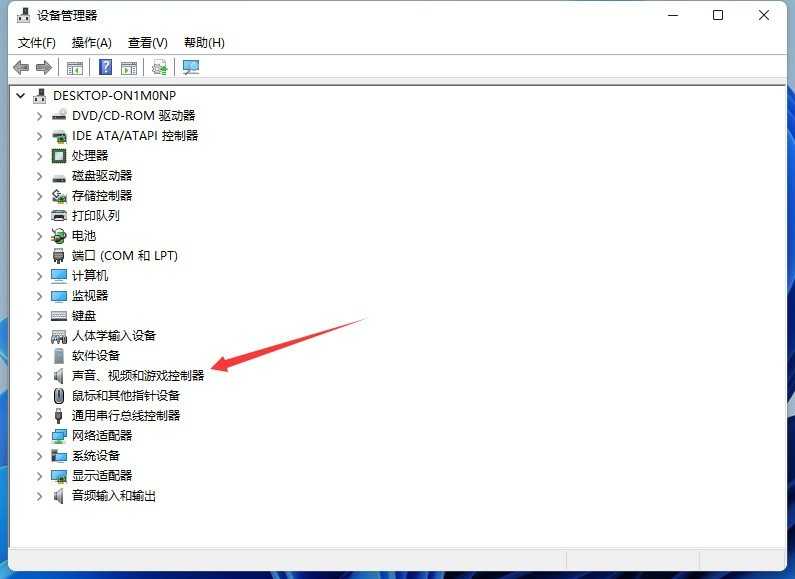Image resolution: width=795 pixels, height=579 pixels.
Task: Click the 音频输入和输出 speaker icon
Action: click(59, 496)
